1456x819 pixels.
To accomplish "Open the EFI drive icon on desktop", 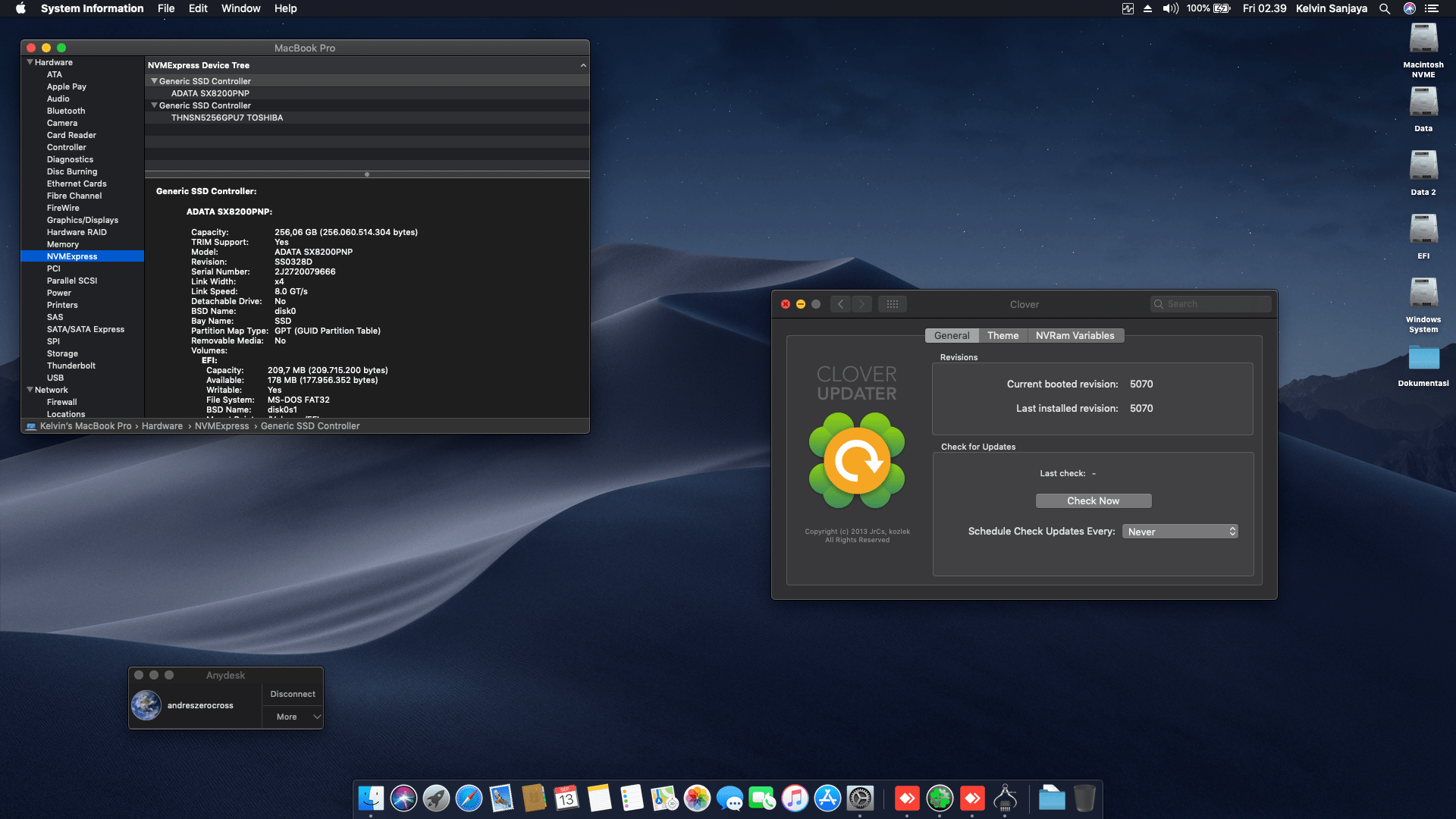I will point(1423,231).
